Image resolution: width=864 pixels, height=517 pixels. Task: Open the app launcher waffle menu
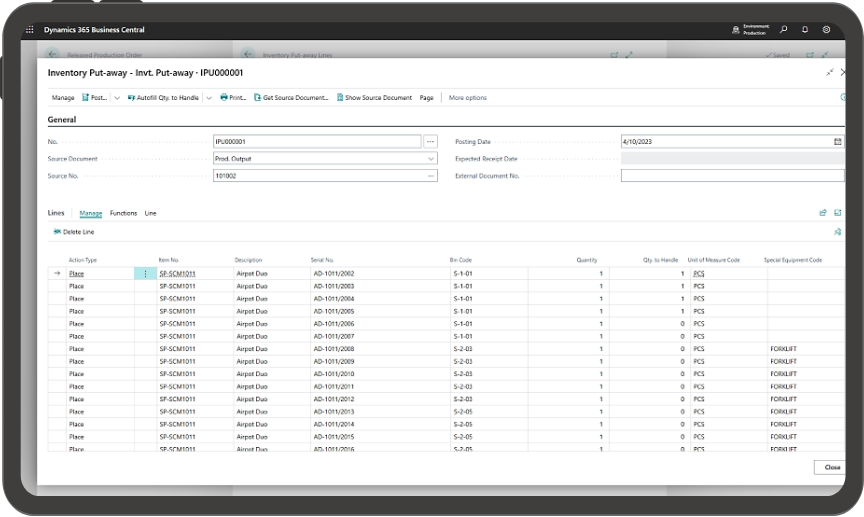tap(30, 30)
